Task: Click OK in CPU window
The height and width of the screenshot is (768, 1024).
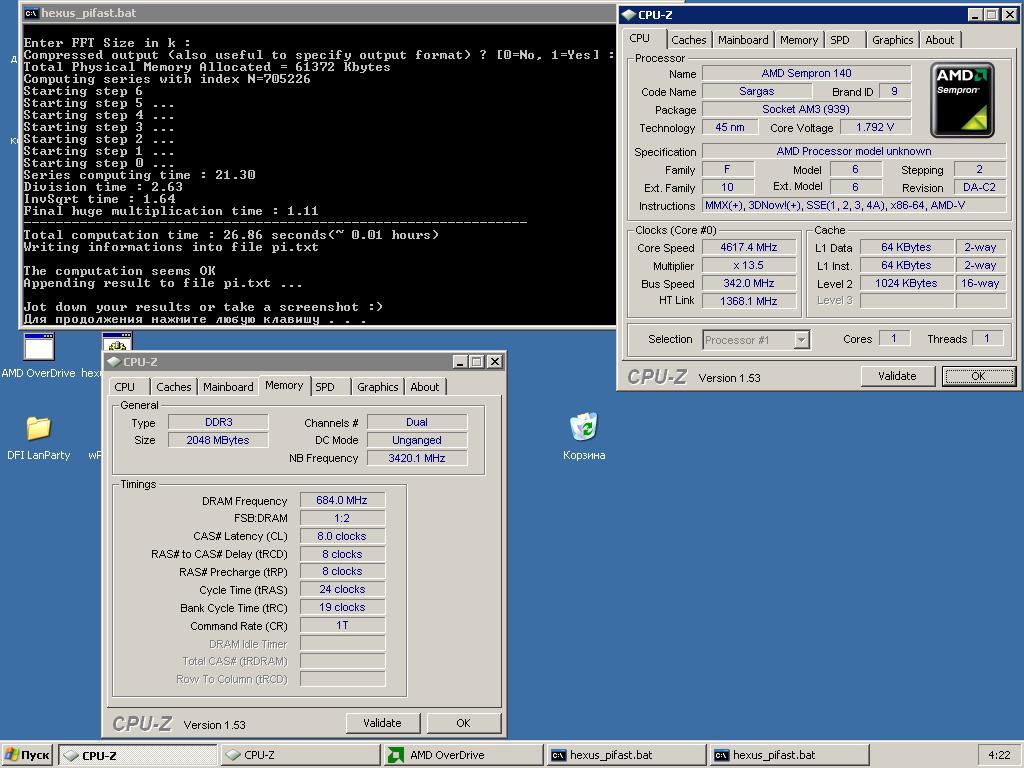Action: coord(978,376)
